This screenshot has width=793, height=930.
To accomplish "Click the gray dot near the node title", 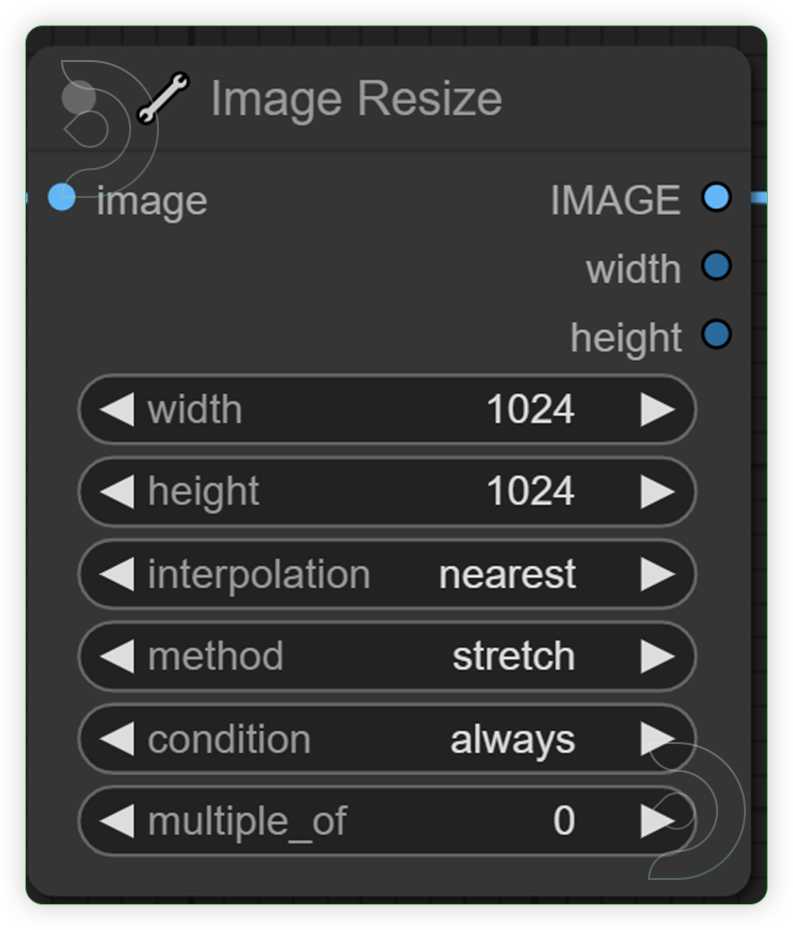I will pos(78,97).
